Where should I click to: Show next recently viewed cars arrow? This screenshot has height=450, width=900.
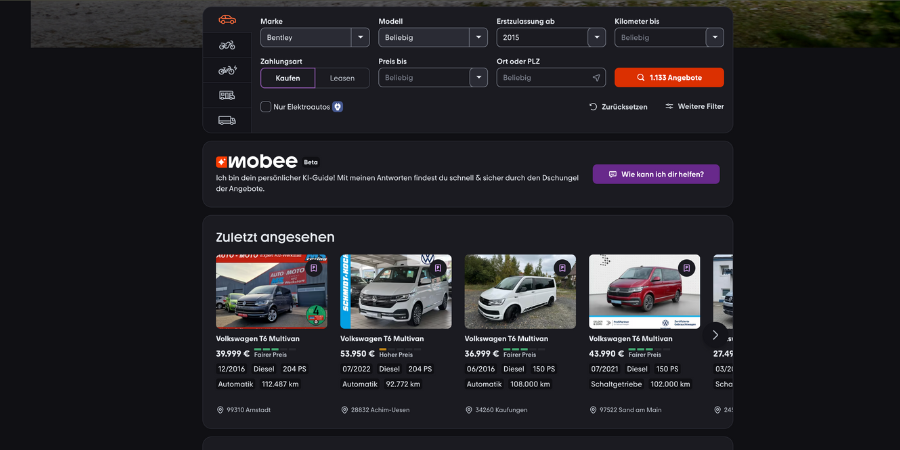715,335
